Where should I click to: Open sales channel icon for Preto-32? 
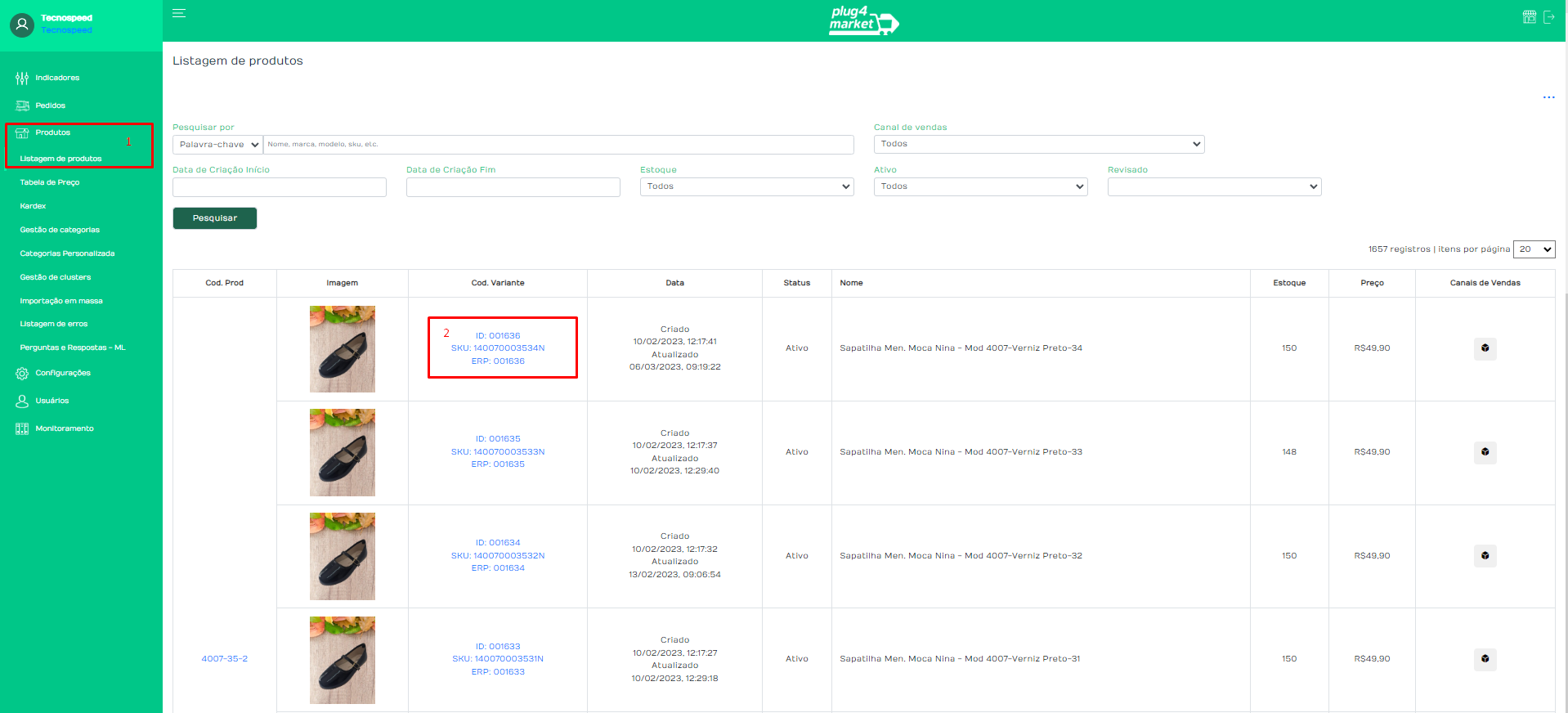pos(1485,556)
